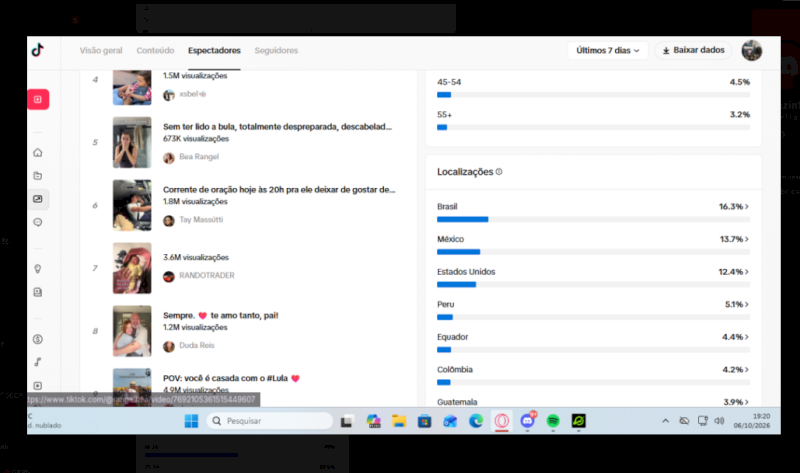Viewport: 800px width, 473px height.
Task: Open the Inspiration lightbulb sidebar icon
Action: click(x=38, y=269)
